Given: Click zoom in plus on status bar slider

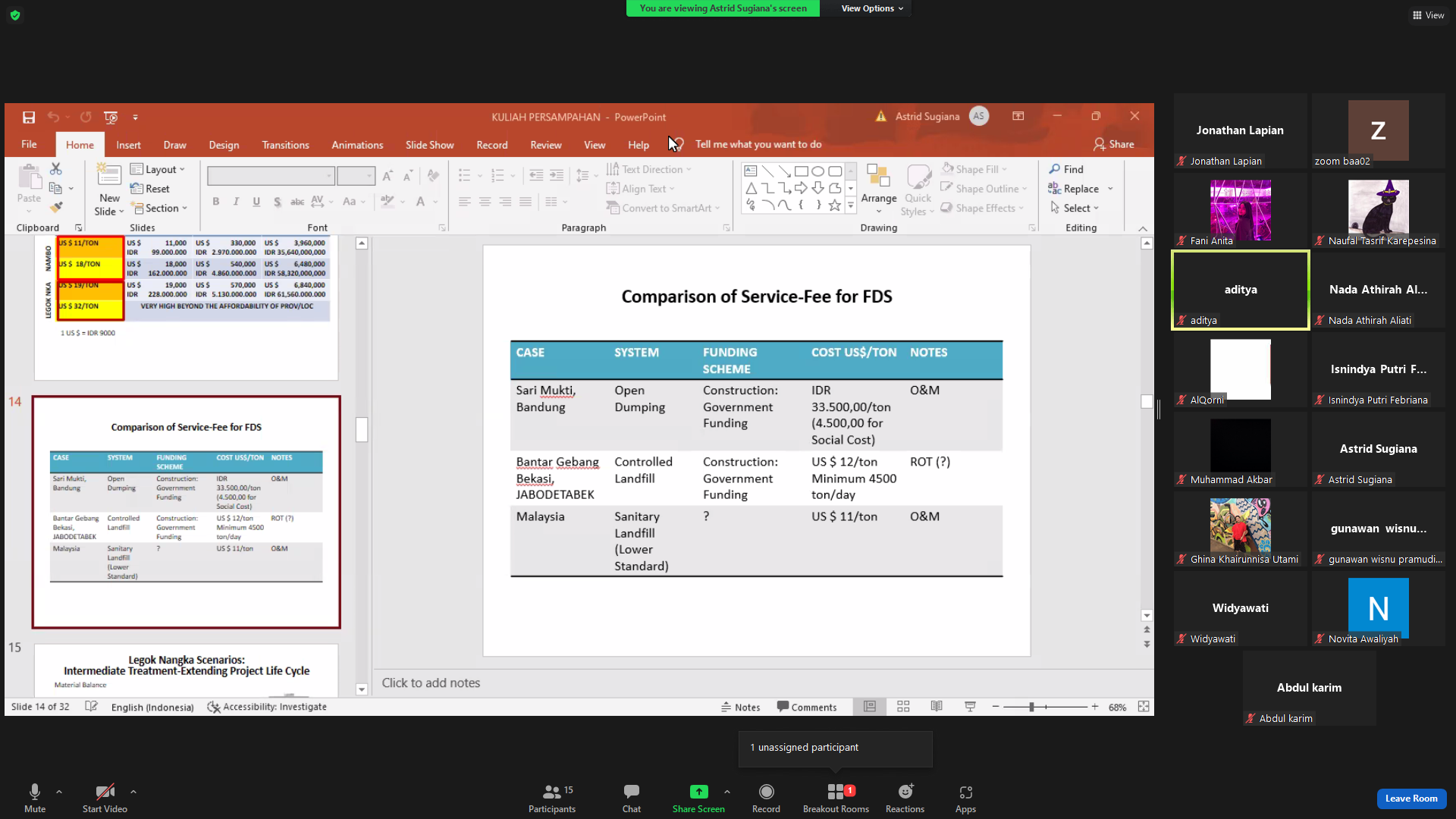Looking at the screenshot, I should coord(1095,707).
